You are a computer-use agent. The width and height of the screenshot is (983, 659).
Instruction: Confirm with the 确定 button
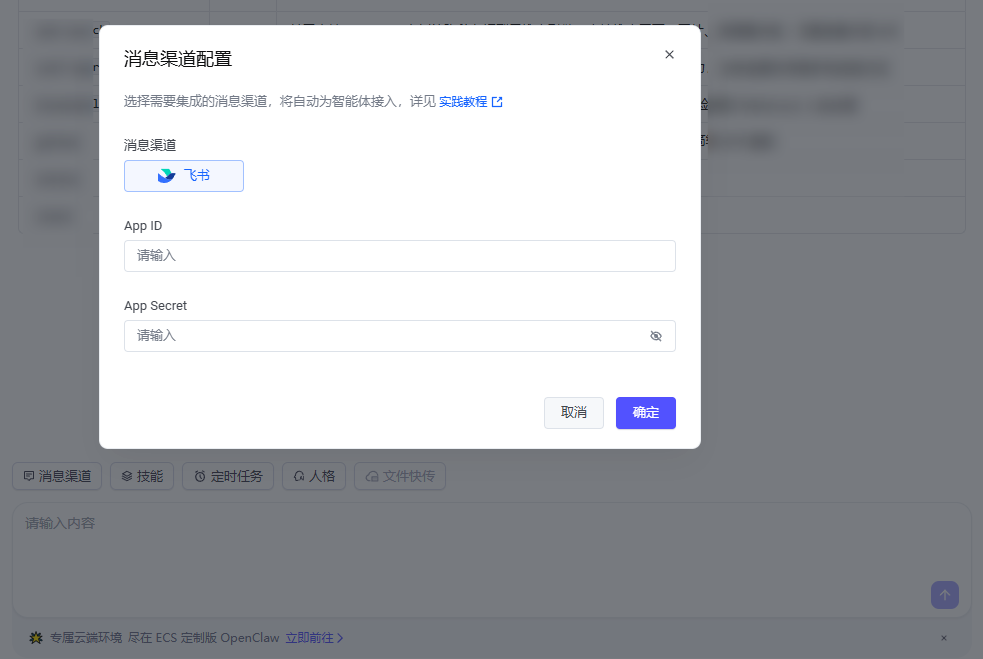[645, 413]
